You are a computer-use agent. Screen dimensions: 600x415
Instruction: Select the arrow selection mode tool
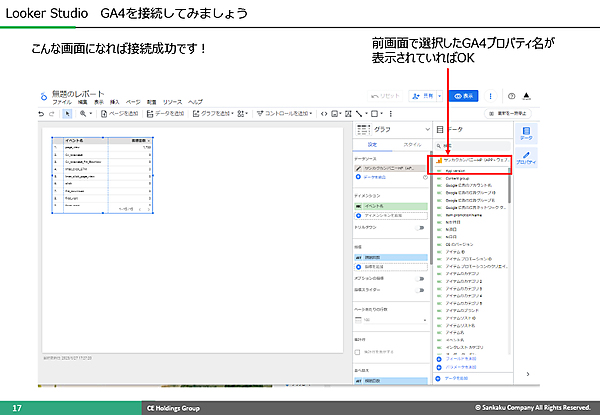pos(67,113)
